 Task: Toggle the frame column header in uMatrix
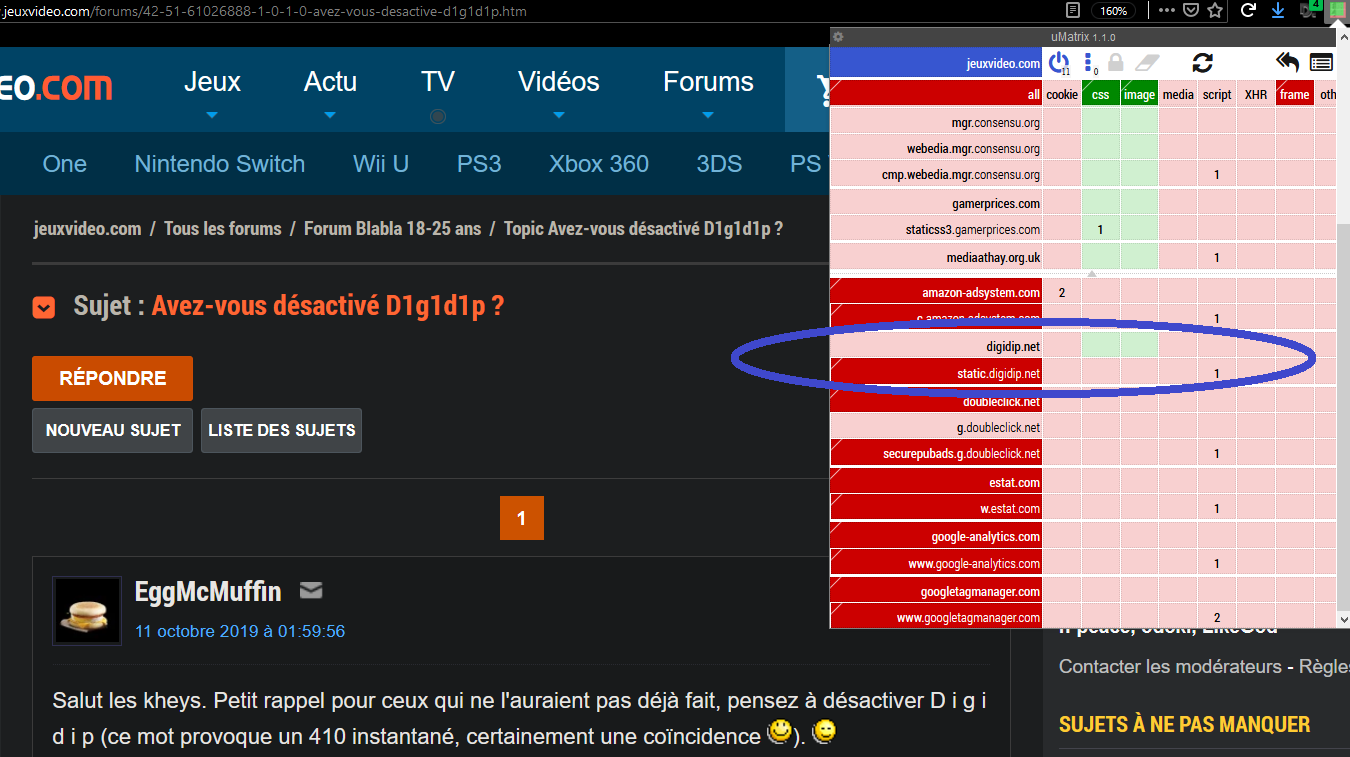(x=1294, y=94)
